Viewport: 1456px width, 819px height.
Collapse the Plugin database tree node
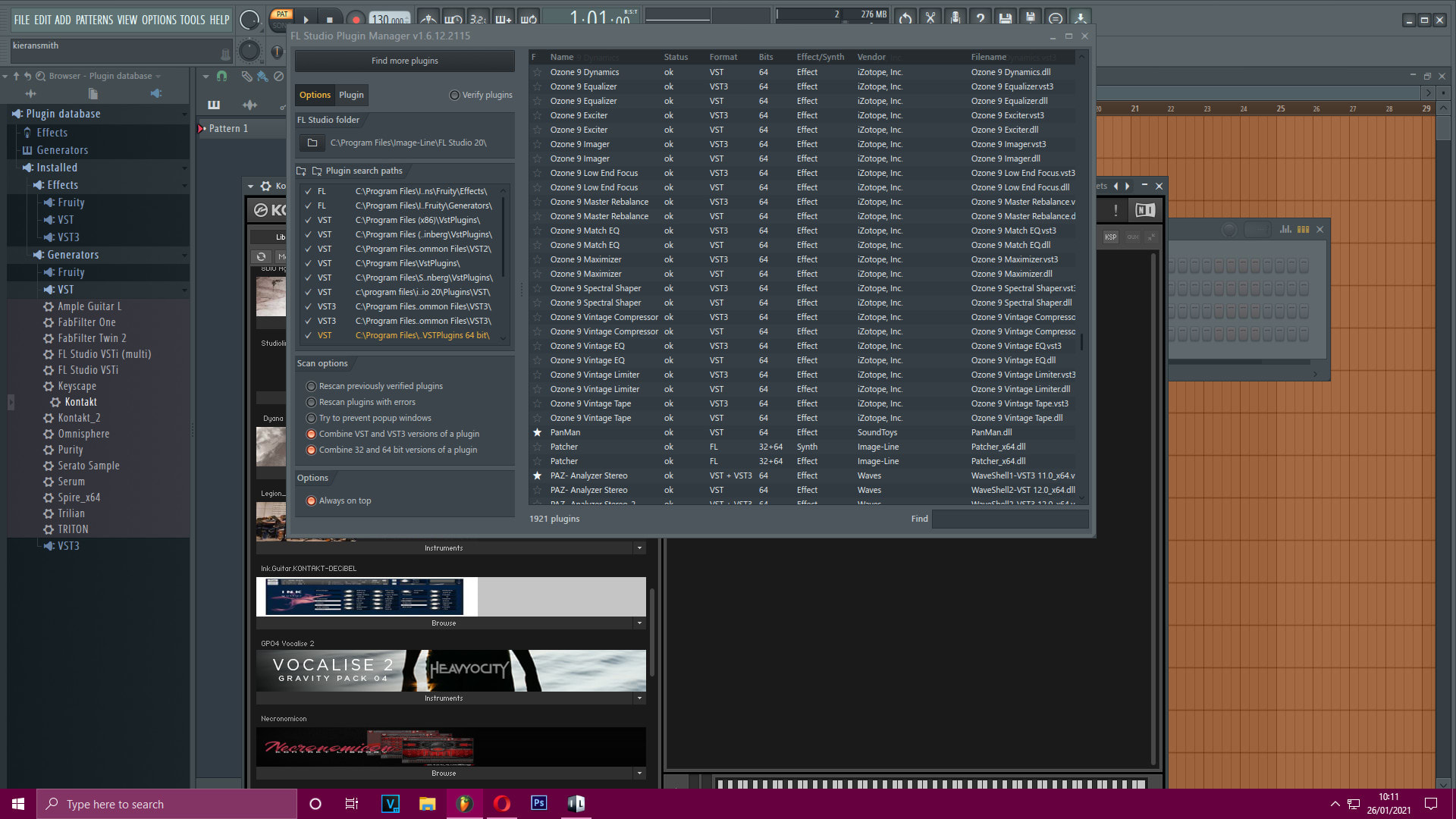pyautogui.click(x=184, y=115)
